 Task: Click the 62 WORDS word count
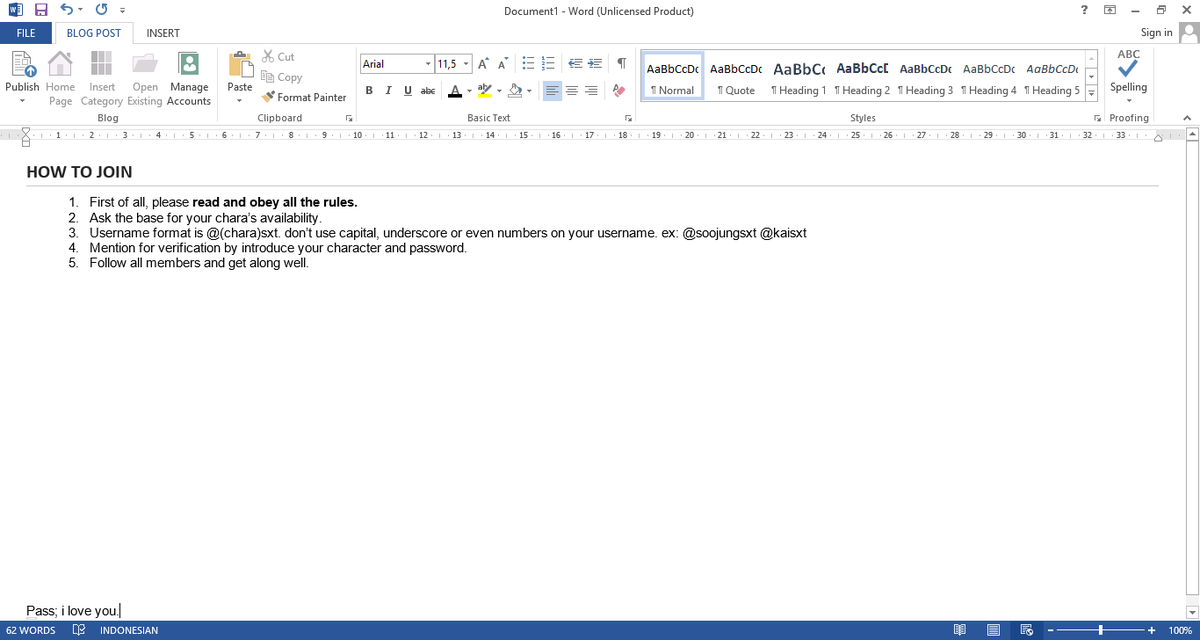click(x=31, y=631)
